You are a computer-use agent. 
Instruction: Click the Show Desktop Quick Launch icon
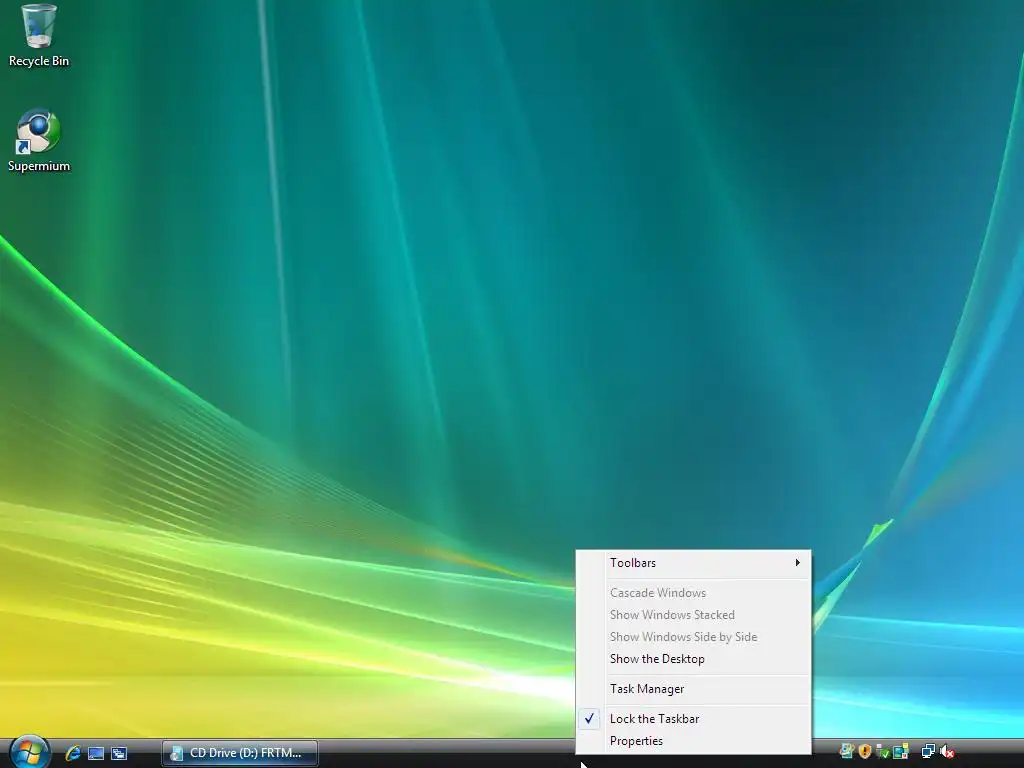[96, 753]
